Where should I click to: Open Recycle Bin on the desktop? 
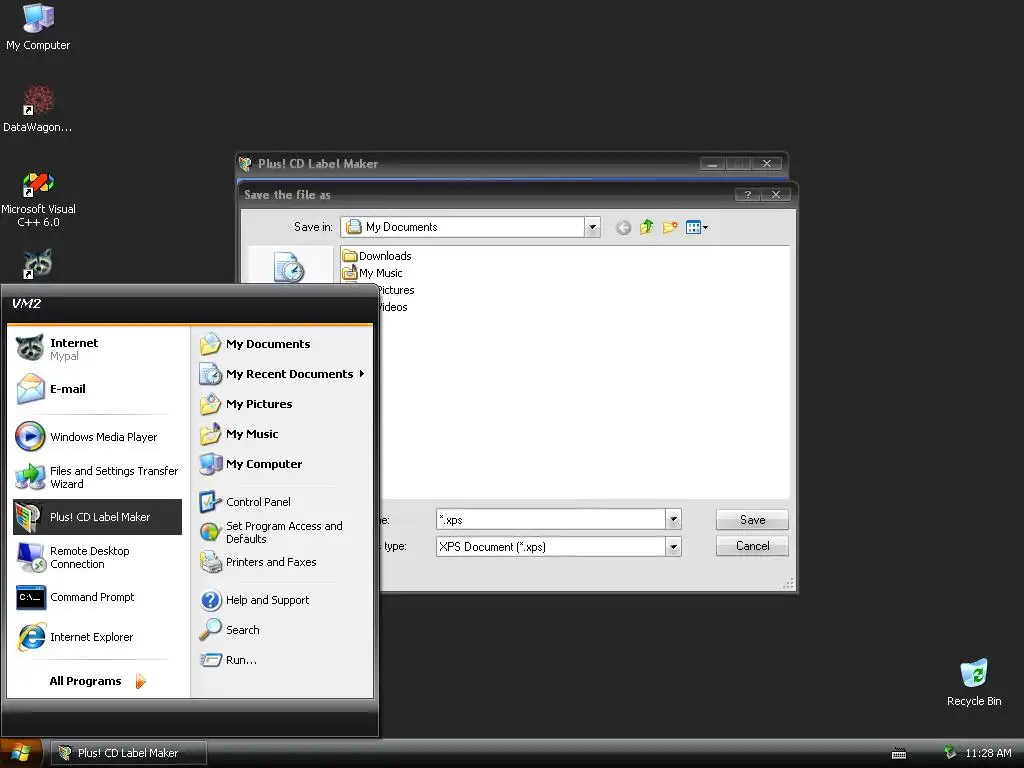[x=974, y=683]
